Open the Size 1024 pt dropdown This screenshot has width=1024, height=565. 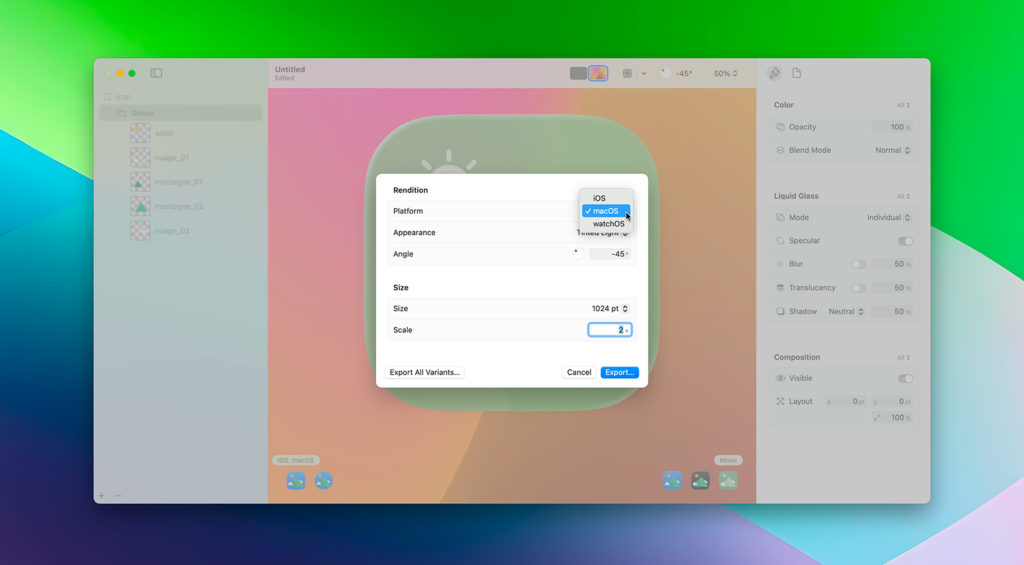point(610,309)
